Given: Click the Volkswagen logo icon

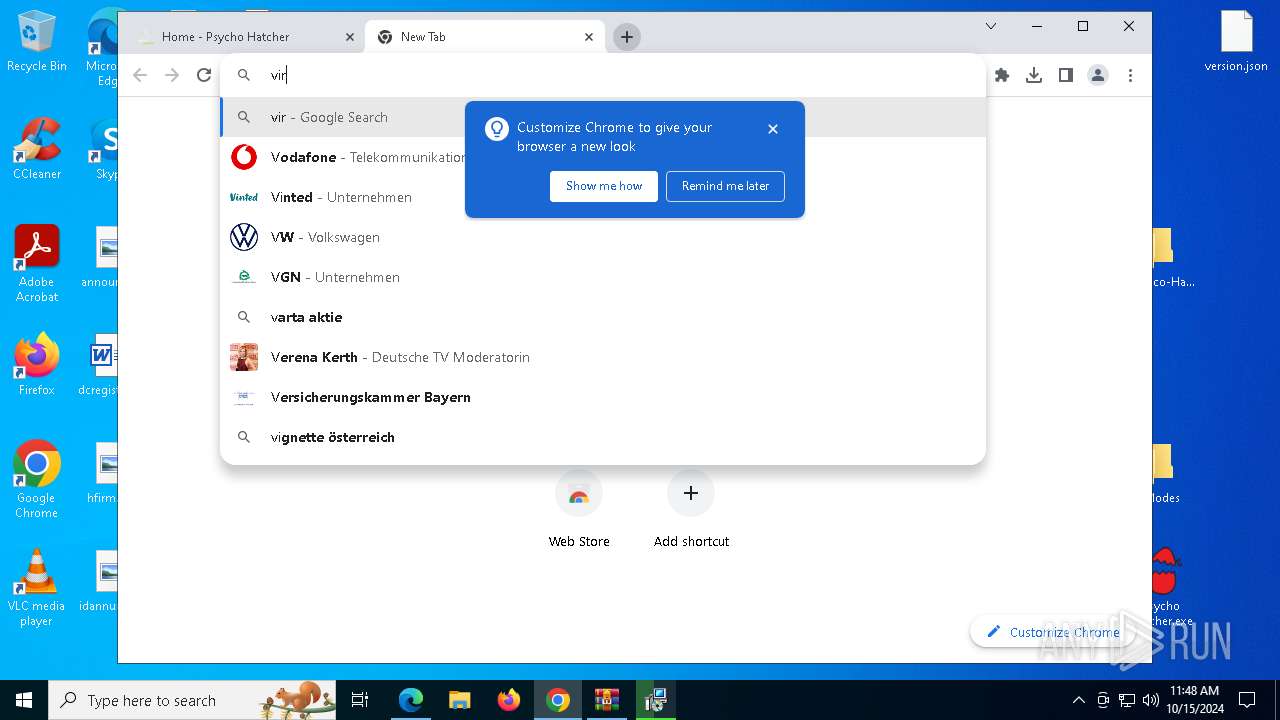Looking at the screenshot, I should tap(244, 237).
